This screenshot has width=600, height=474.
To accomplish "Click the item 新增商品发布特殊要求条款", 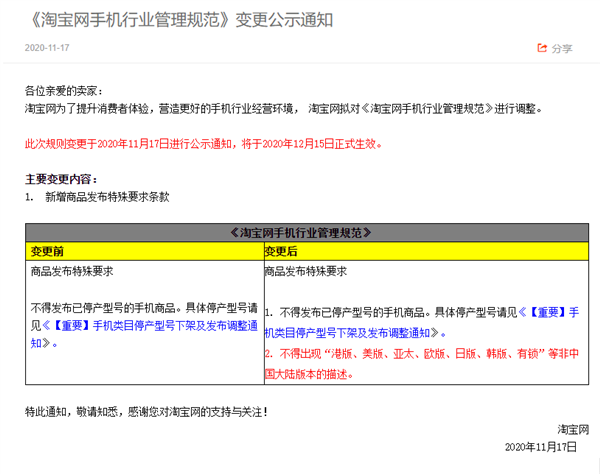I will (107, 197).
